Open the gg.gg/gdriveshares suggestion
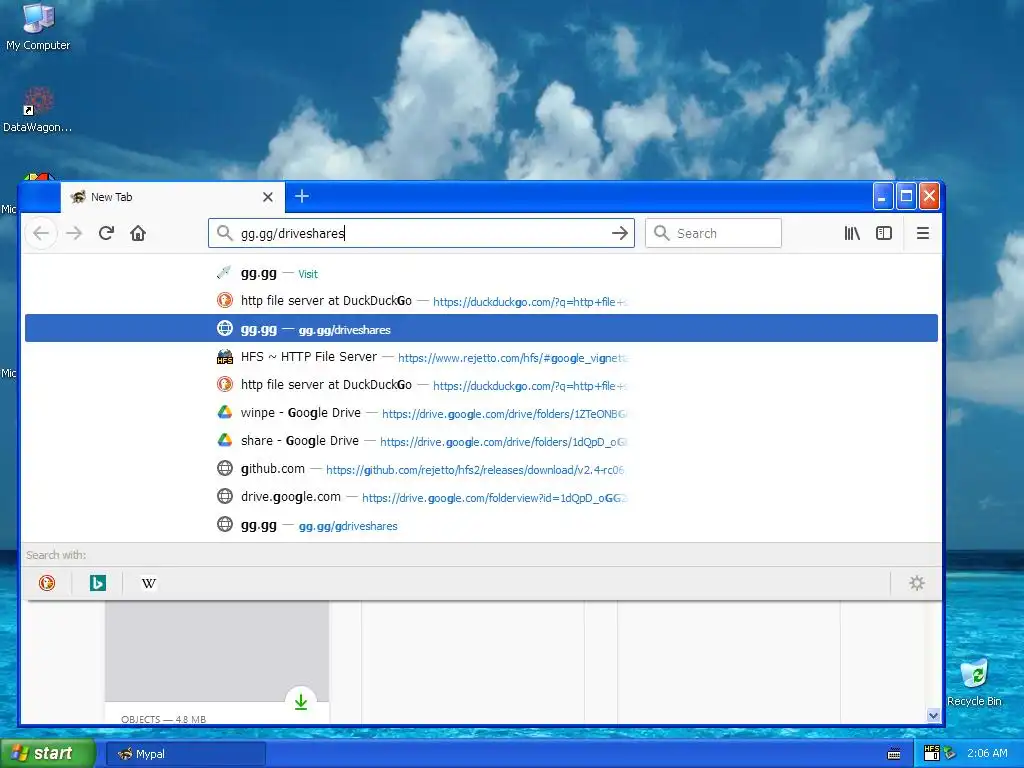 [481, 525]
